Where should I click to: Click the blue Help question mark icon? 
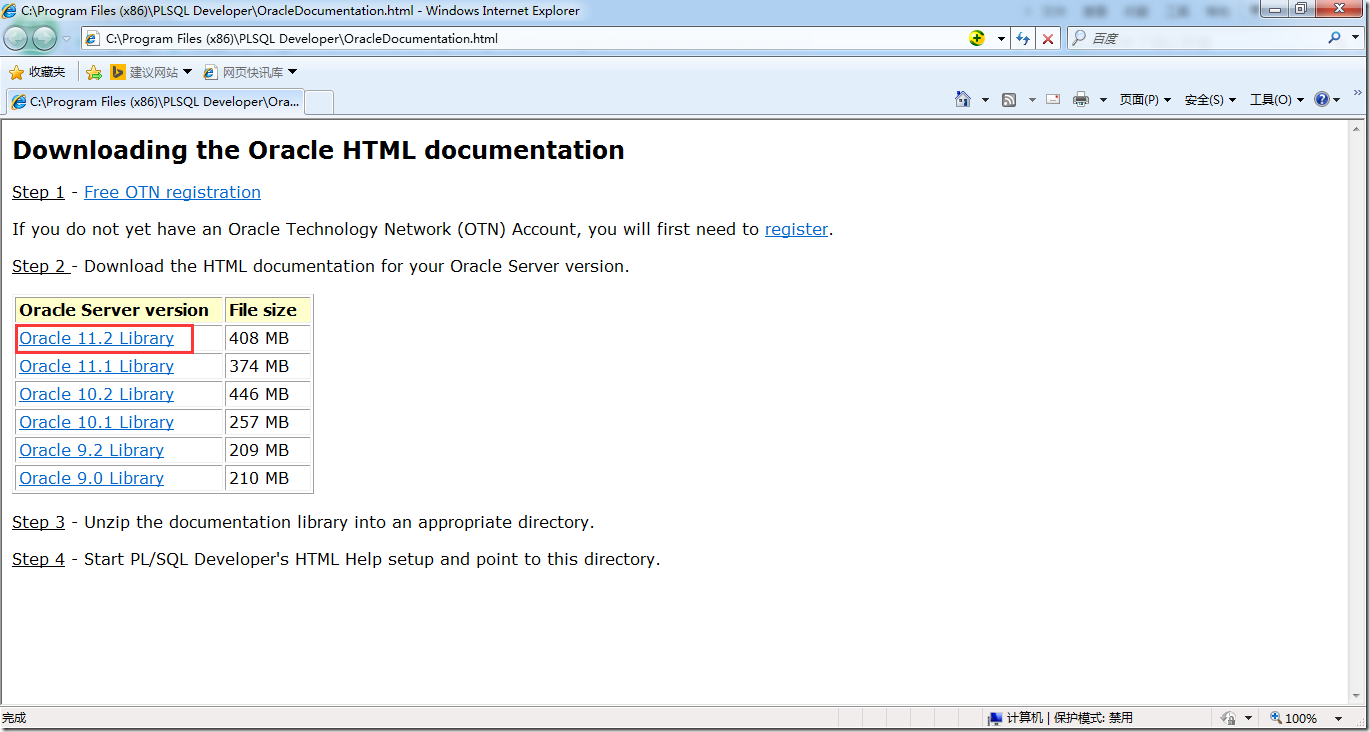[1322, 99]
